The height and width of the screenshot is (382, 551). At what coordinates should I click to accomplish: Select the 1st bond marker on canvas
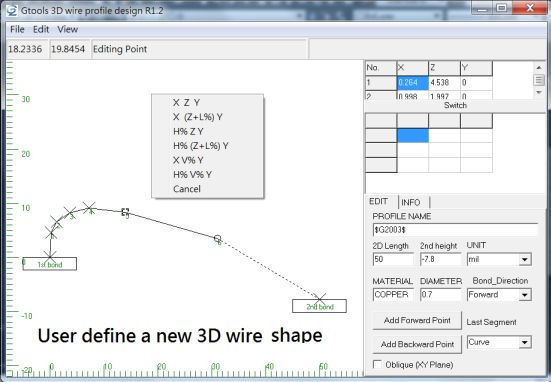pos(50,264)
